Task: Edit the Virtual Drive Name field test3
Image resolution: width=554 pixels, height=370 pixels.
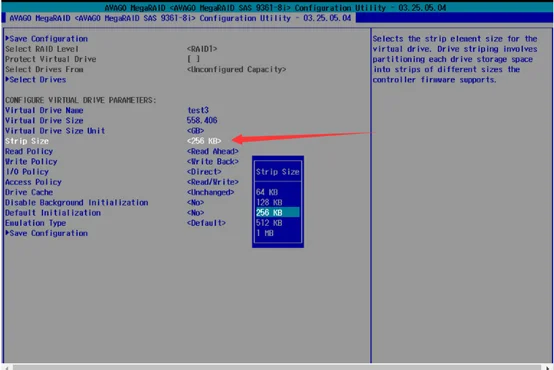Action: click(x=198, y=110)
